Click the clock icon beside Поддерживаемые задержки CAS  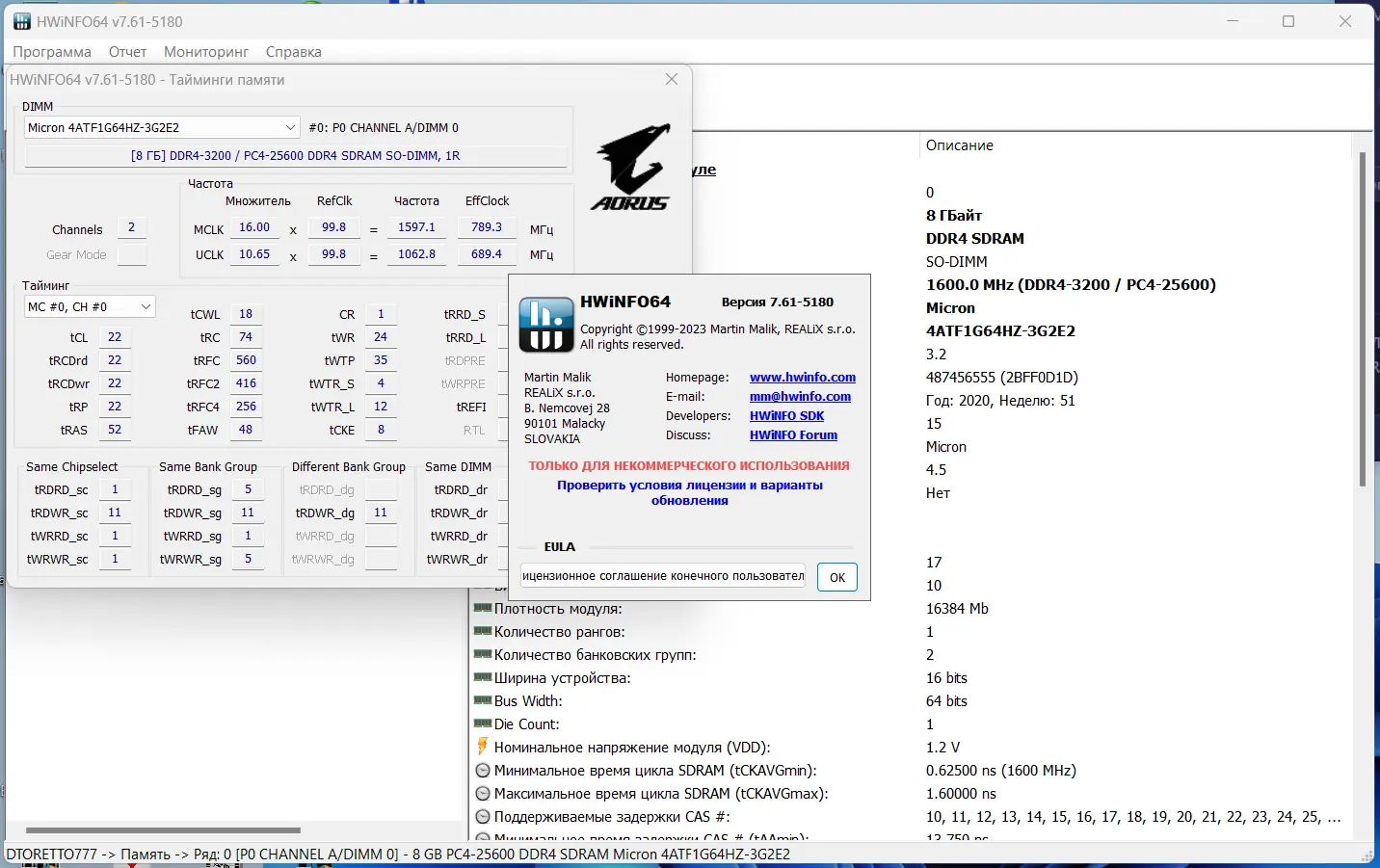483,816
